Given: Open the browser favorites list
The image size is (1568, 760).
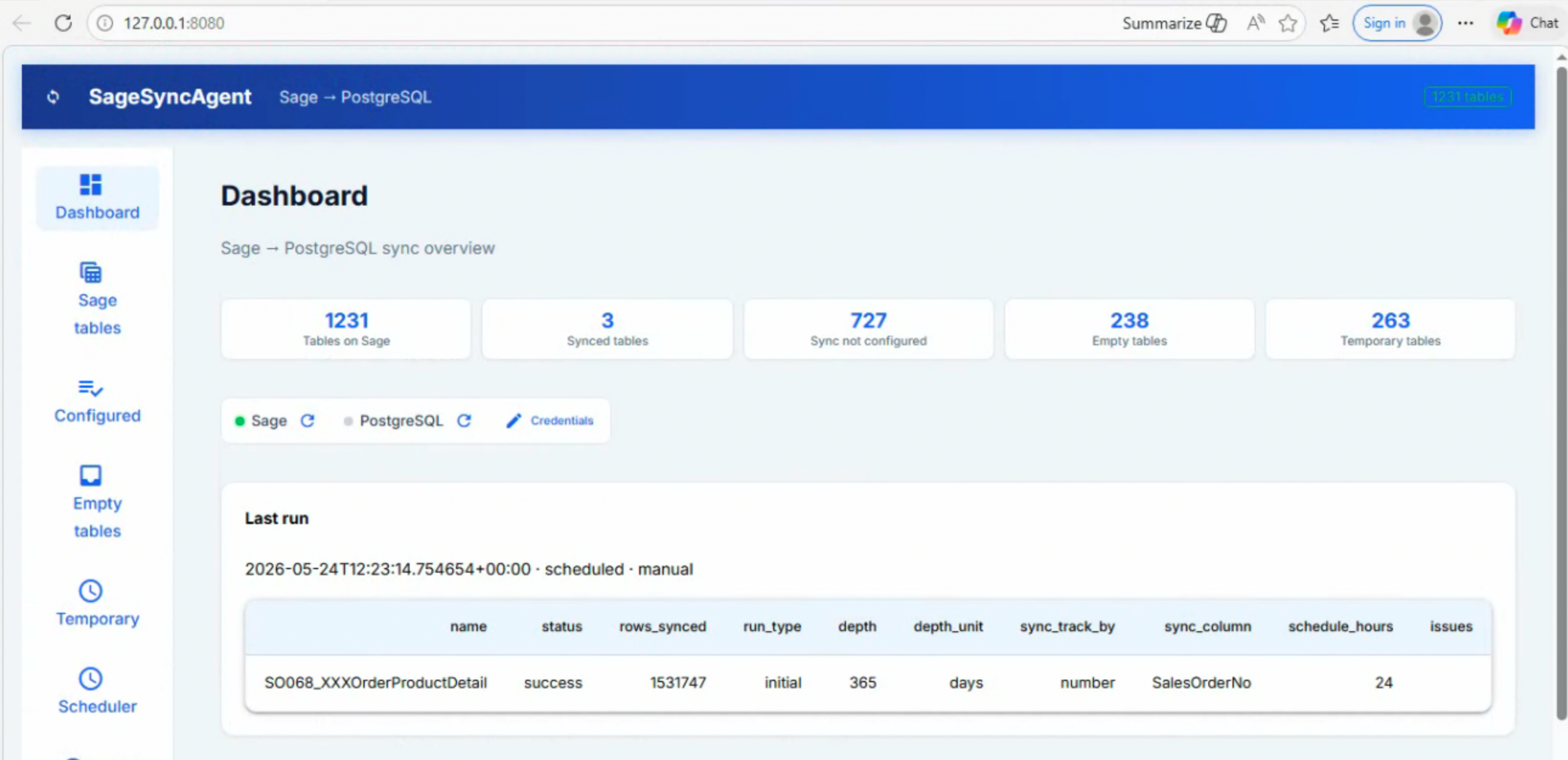Looking at the screenshot, I should pos(1329,23).
